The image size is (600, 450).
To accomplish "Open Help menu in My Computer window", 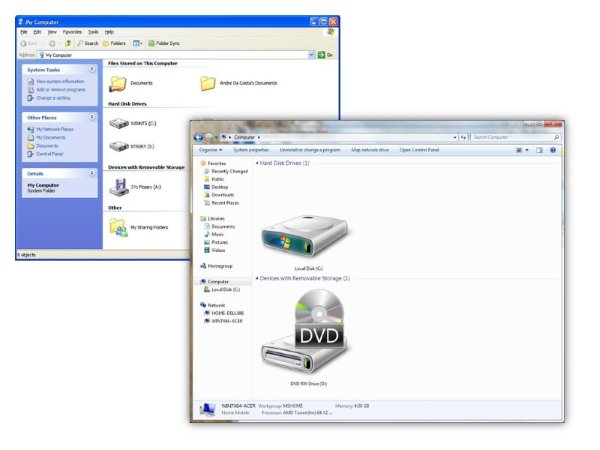I will pos(109,32).
